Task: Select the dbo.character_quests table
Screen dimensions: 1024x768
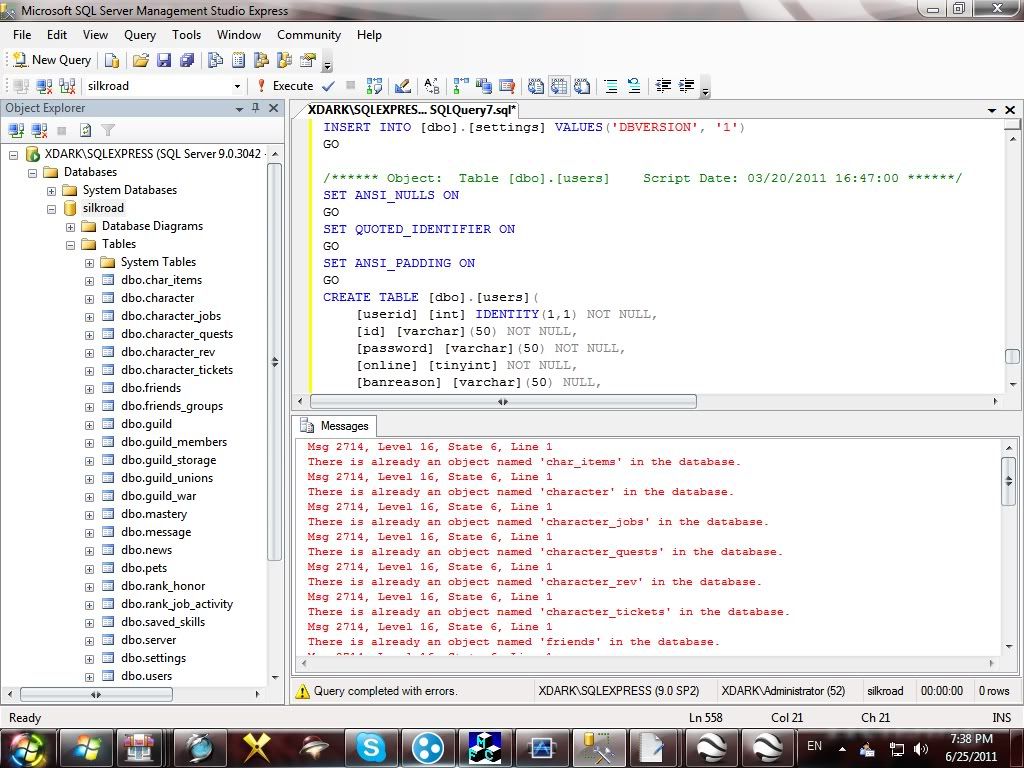Action: [x=177, y=334]
